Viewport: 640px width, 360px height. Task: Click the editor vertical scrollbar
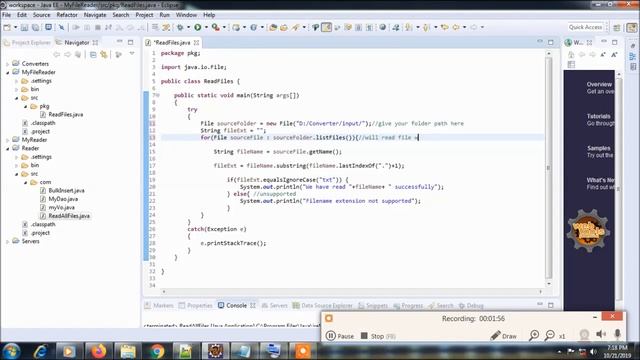549,168
